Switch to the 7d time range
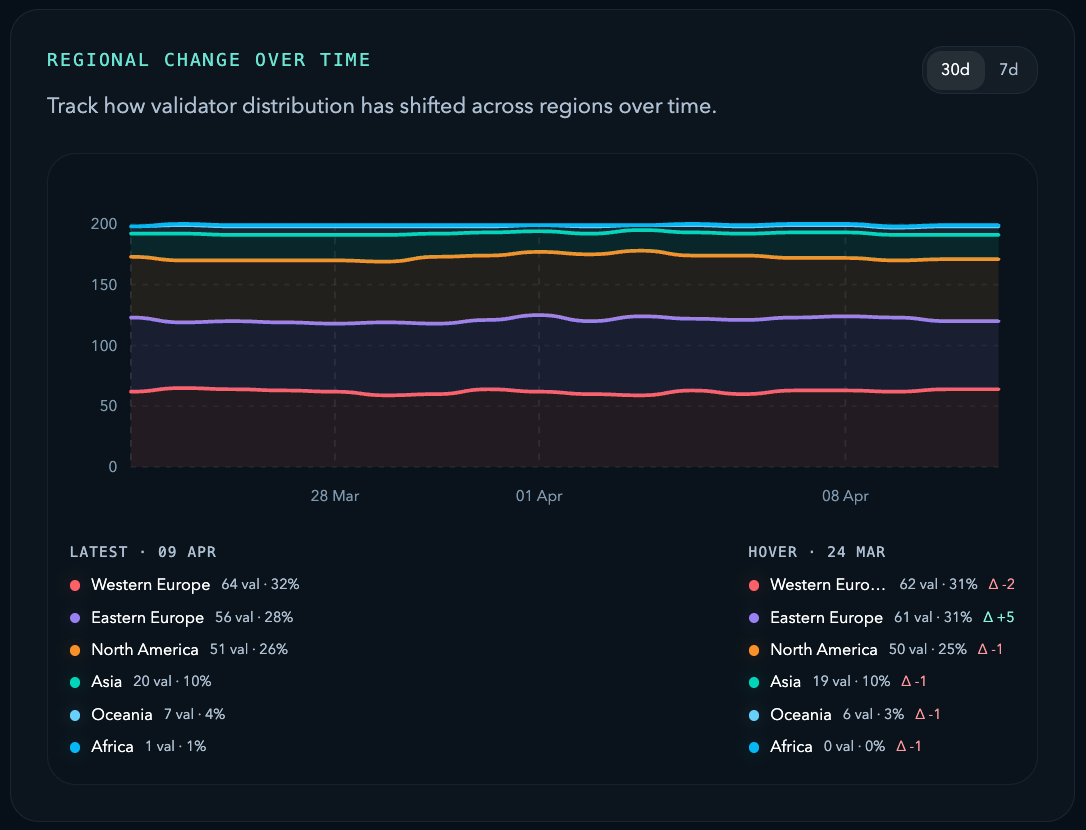This screenshot has height=830, width=1086. [1008, 70]
